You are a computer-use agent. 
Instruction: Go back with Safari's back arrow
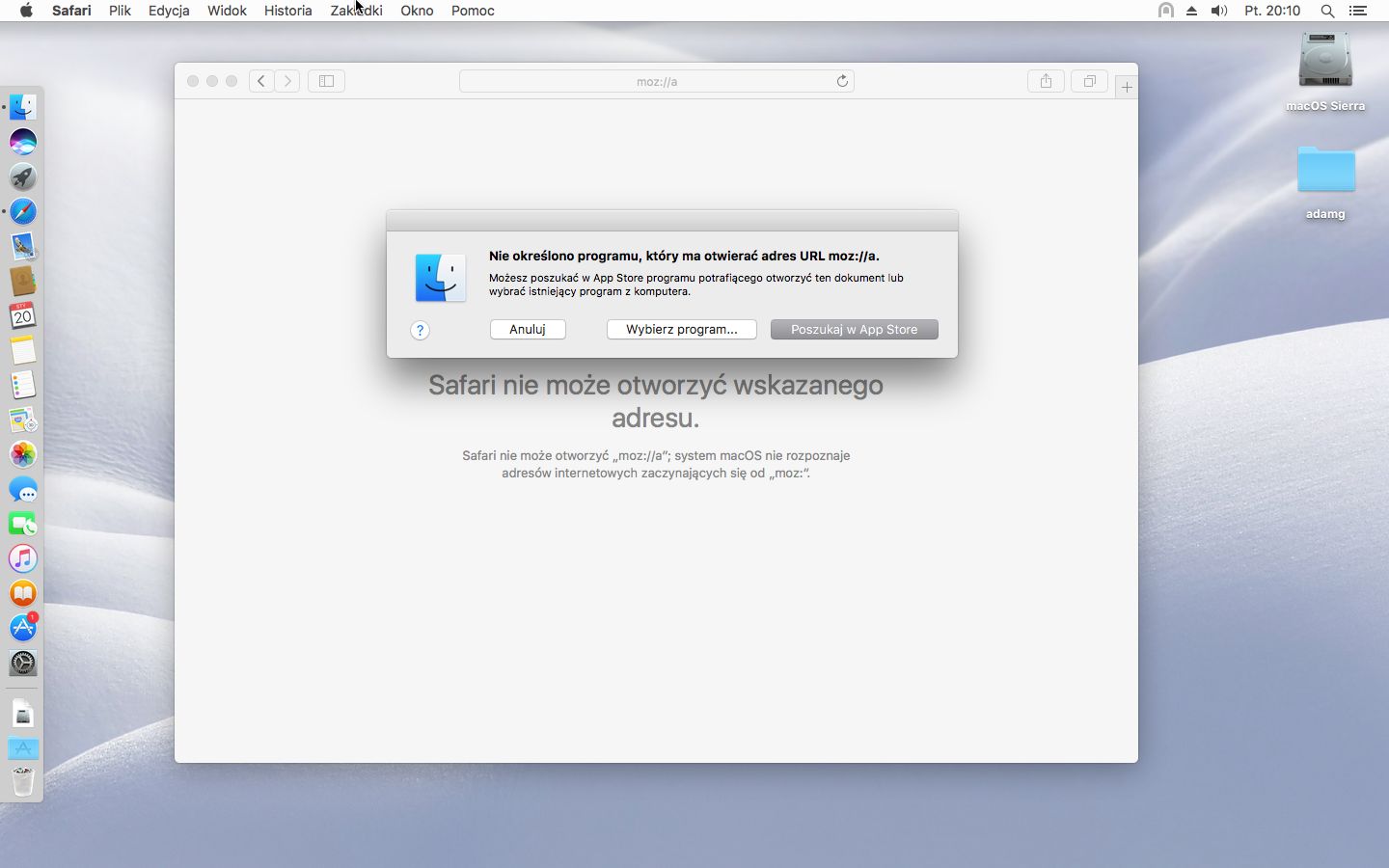(261, 81)
